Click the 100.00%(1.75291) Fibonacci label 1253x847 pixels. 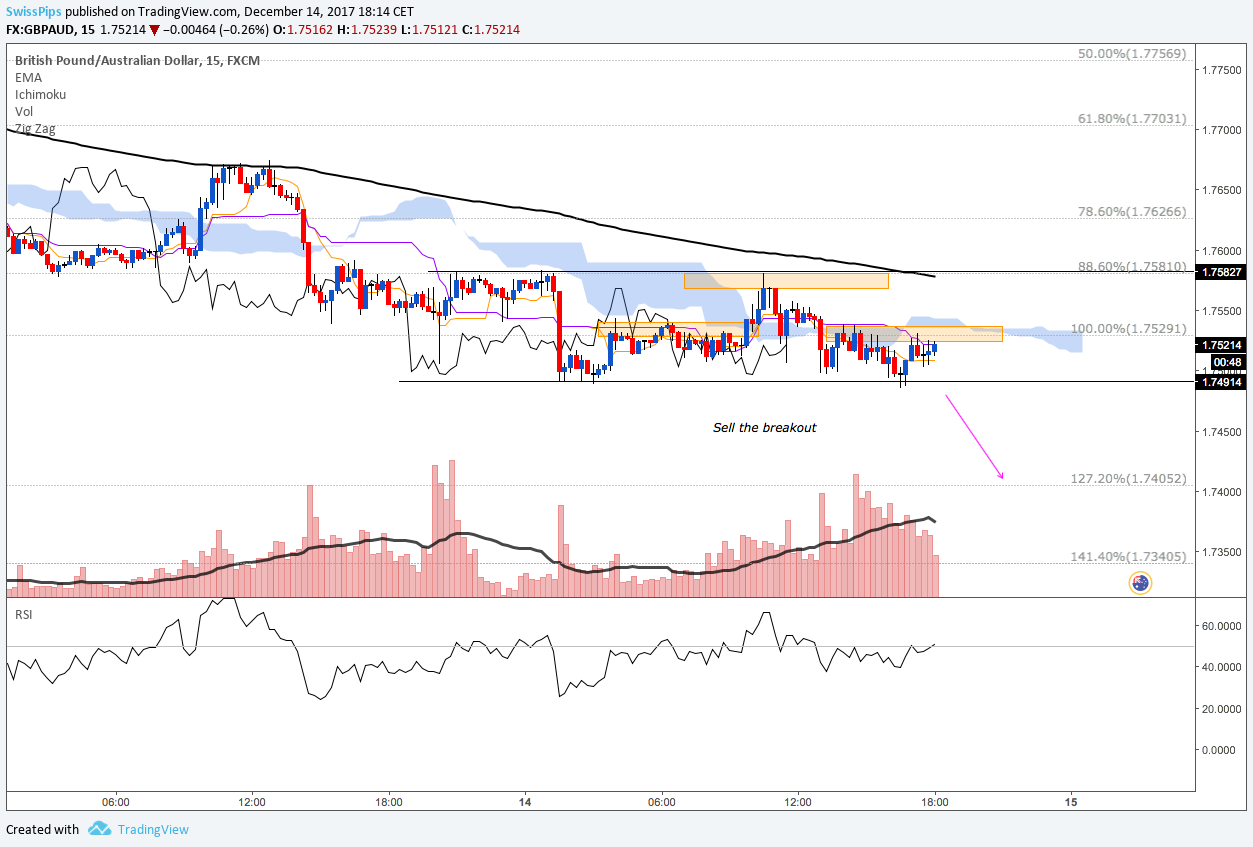click(x=1129, y=328)
